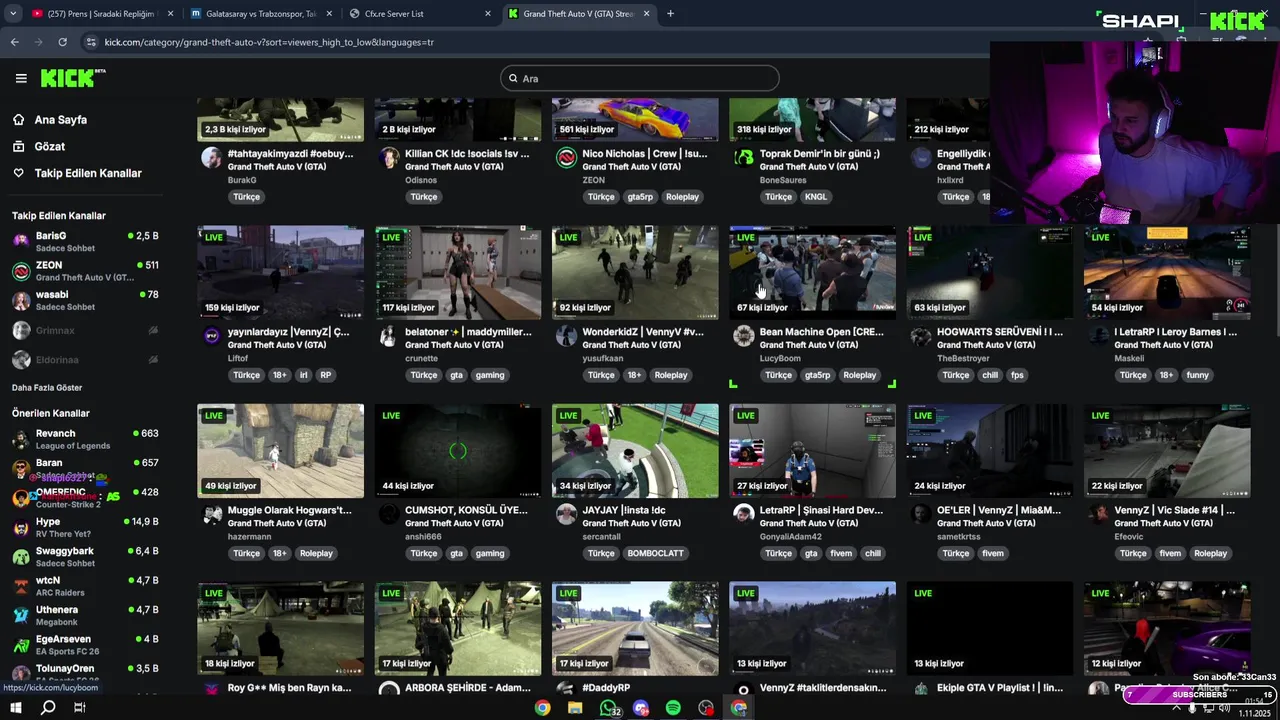Open BoneSaures channel avatar

tap(743, 158)
